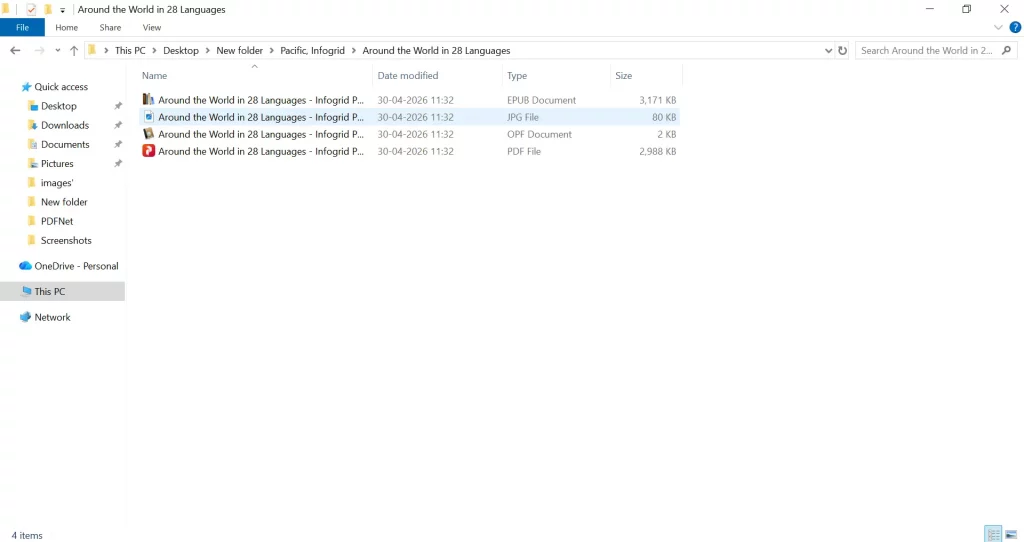Click the OPF Document type cell
Viewport: 1024px width, 542px height.
tap(539, 134)
